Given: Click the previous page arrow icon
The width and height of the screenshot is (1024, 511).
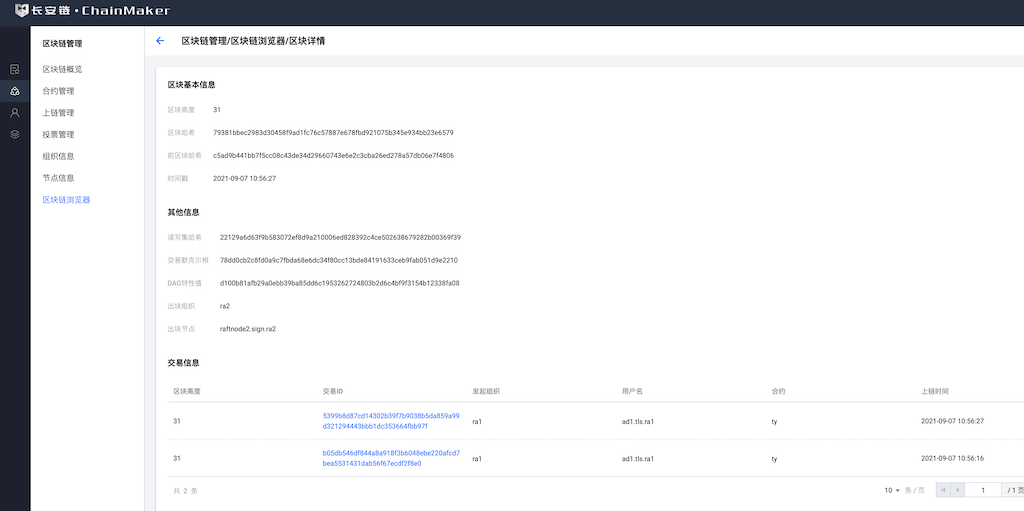Looking at the screenshot, I should [958, 490].
